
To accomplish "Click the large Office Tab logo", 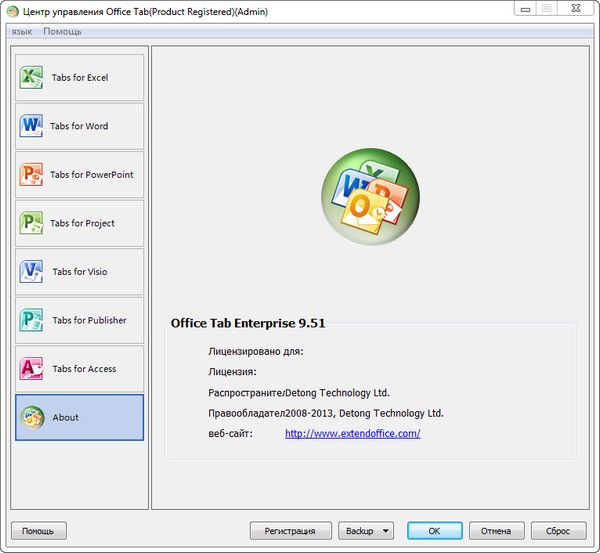I will (370, 197).
